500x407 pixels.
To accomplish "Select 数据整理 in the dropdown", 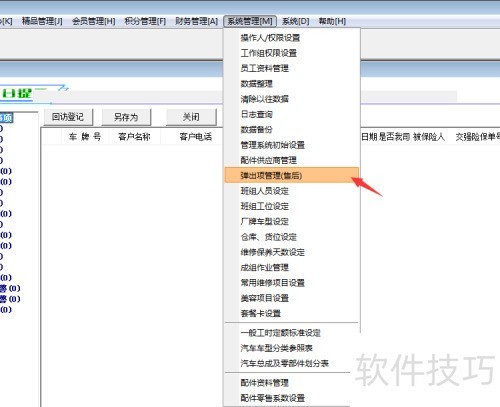I will (x=292, y=84).
